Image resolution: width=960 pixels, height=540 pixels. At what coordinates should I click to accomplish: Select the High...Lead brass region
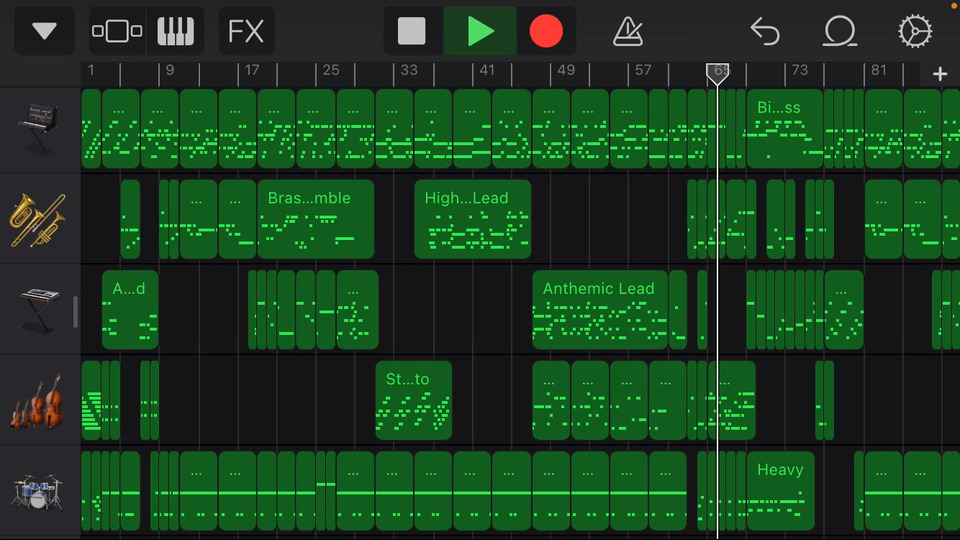472,220
